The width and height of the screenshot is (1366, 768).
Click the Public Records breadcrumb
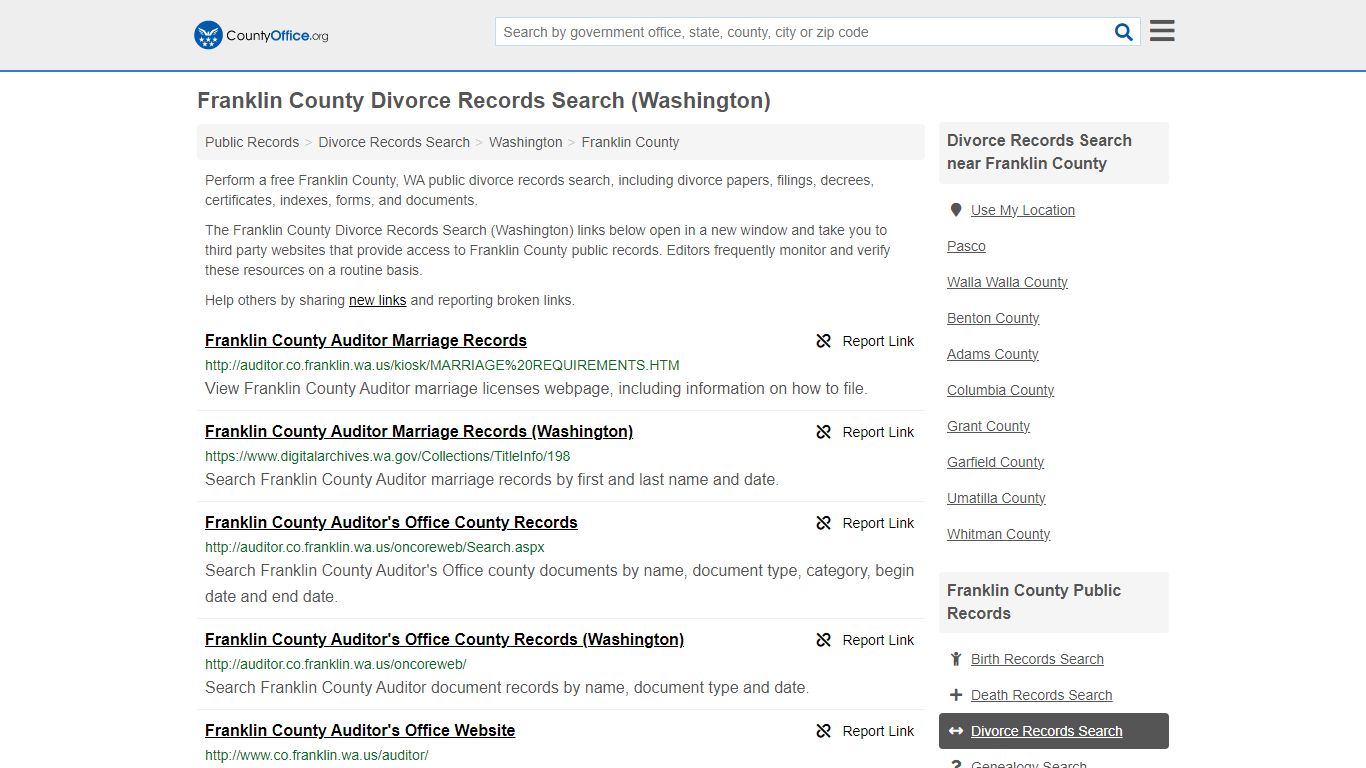(x=252, y=142)
